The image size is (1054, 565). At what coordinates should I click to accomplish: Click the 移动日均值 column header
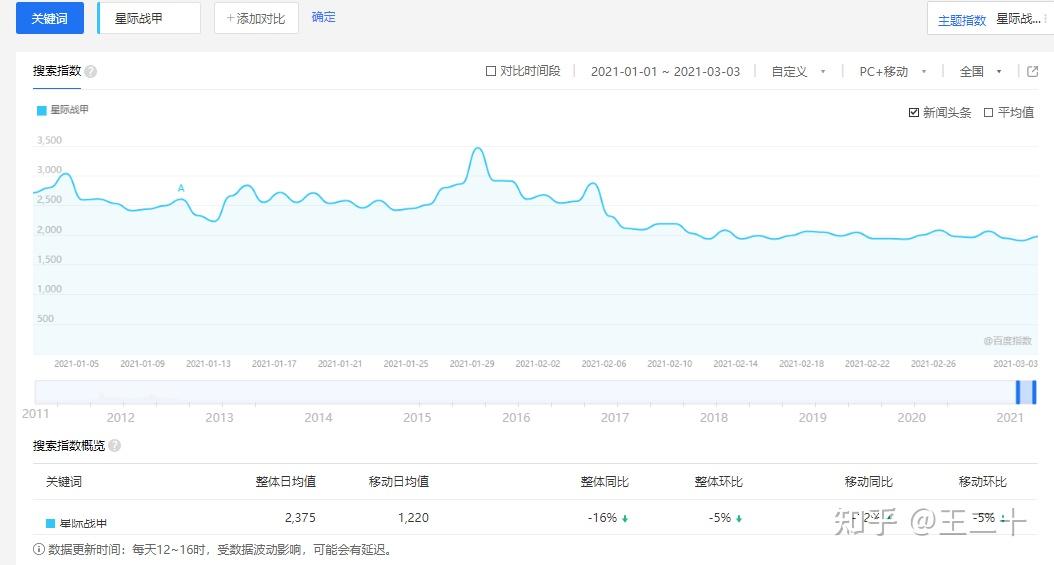[399, 482]
